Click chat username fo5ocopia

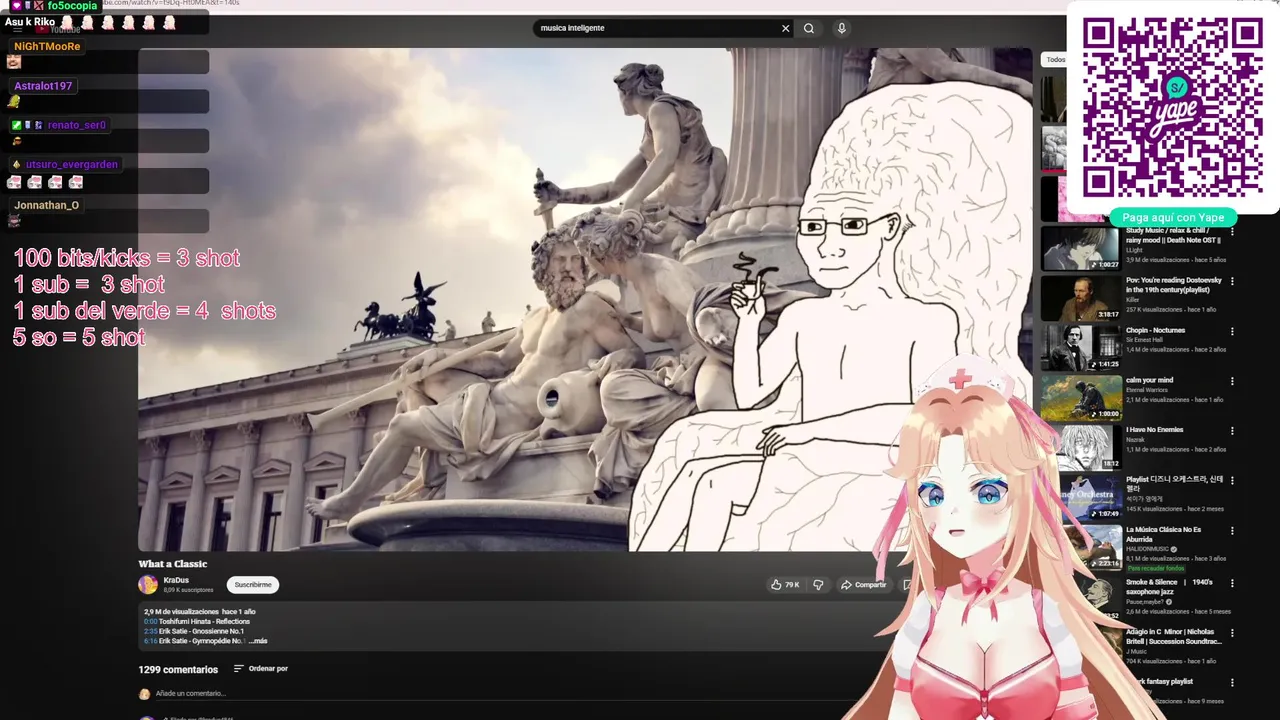pos(72,6)
